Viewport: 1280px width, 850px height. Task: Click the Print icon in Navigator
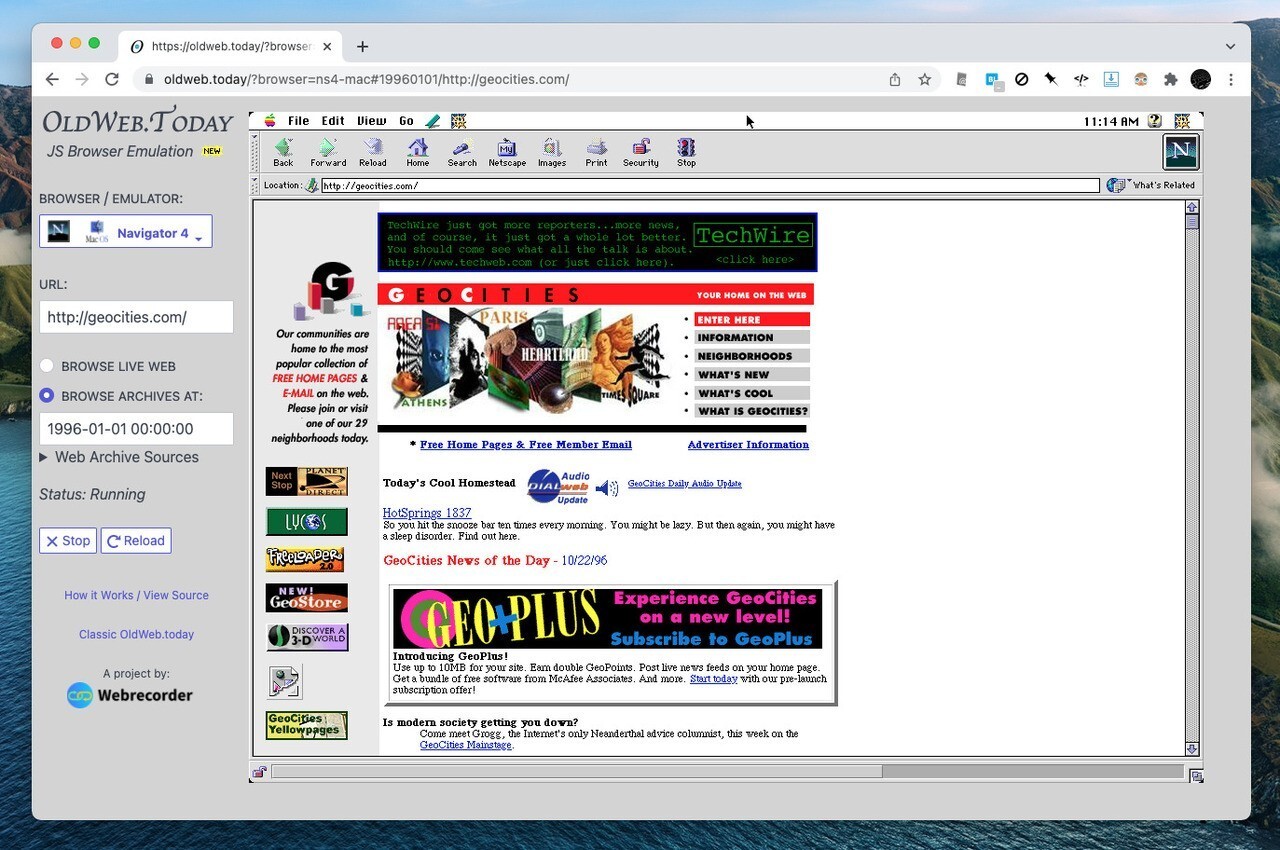click(x=596, y=151)
